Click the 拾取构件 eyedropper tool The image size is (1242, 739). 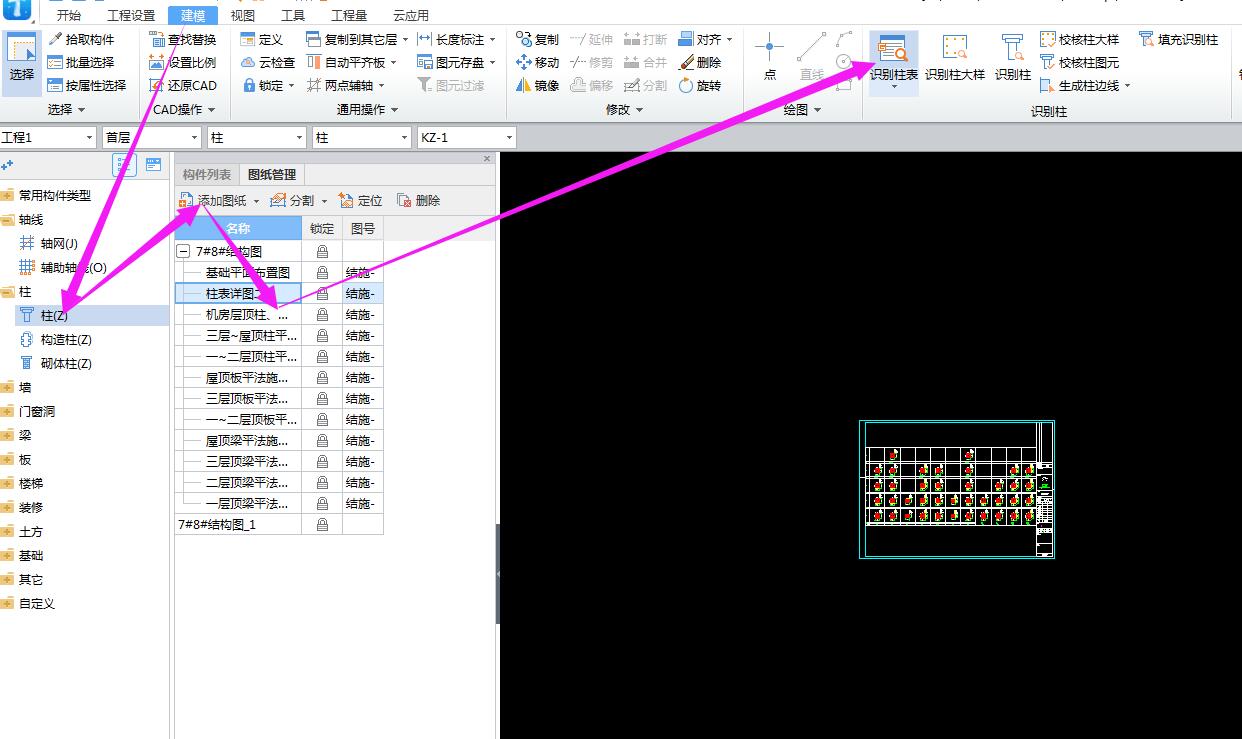point(82,39)
